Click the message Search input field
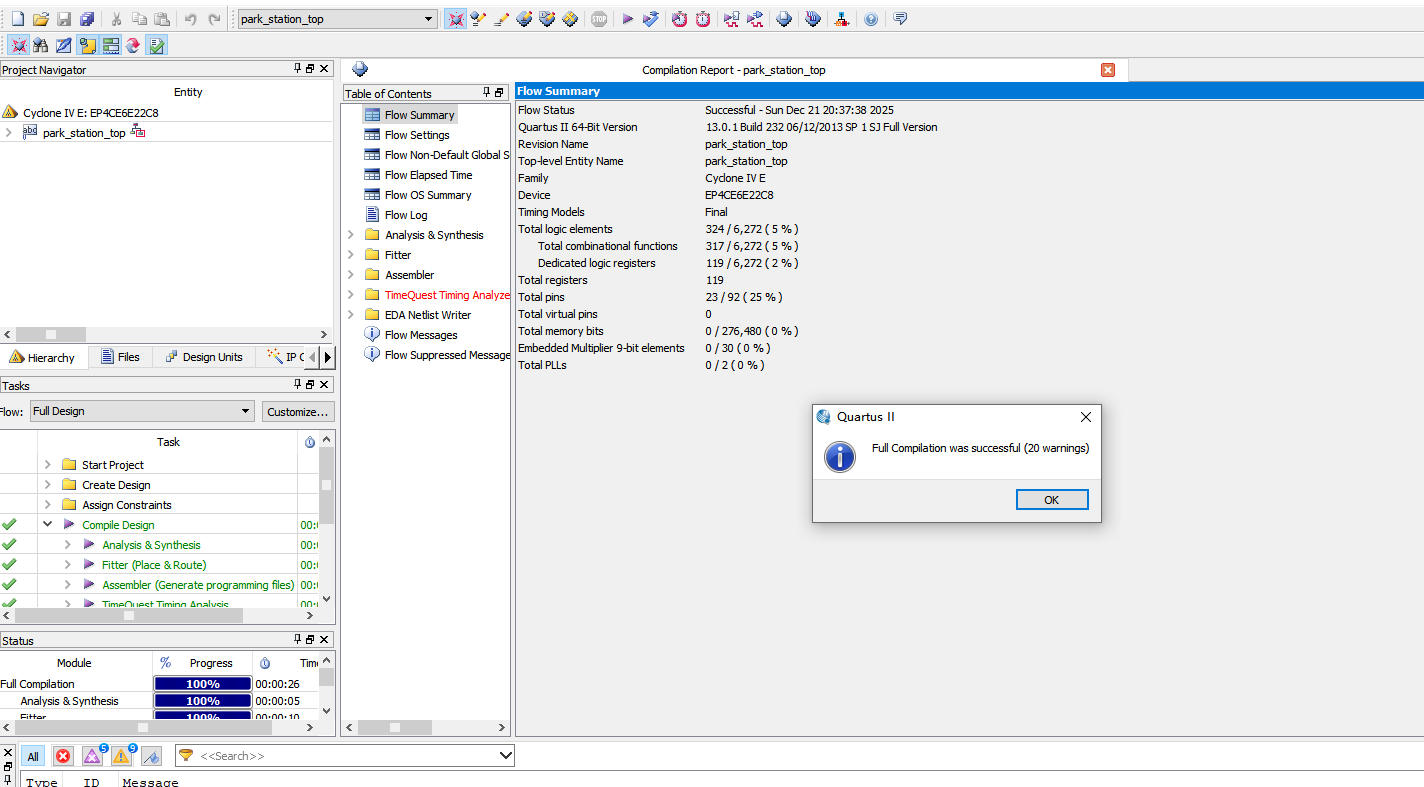 click(346, 756)
